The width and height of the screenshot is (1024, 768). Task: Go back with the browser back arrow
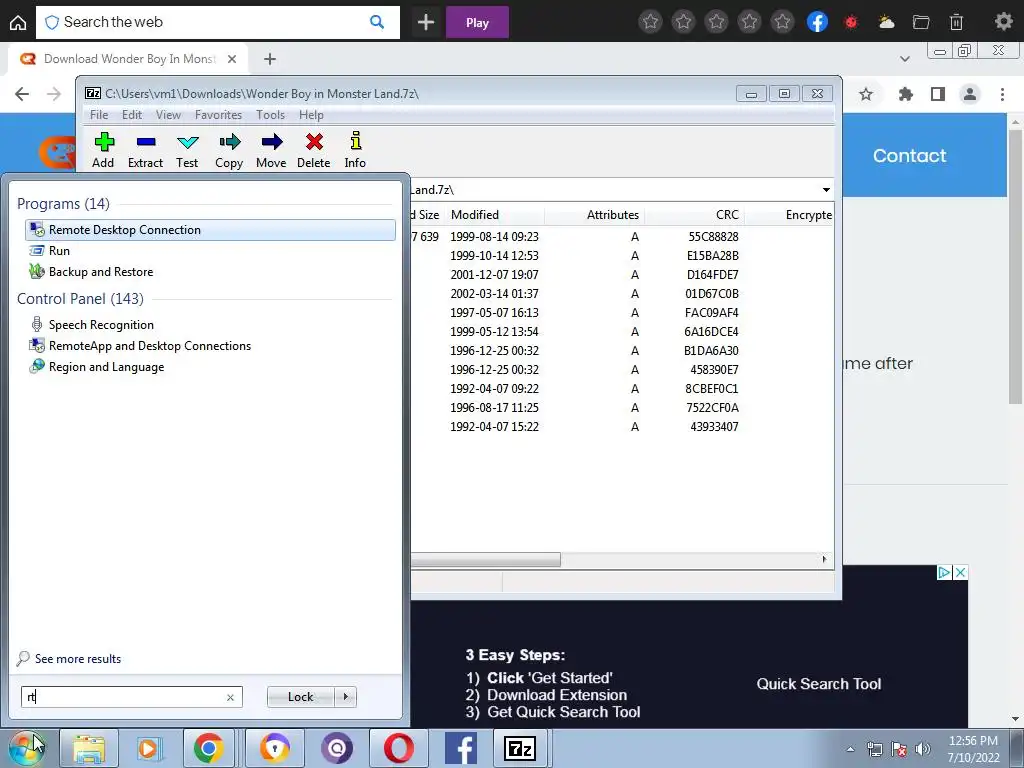point(22,94)
